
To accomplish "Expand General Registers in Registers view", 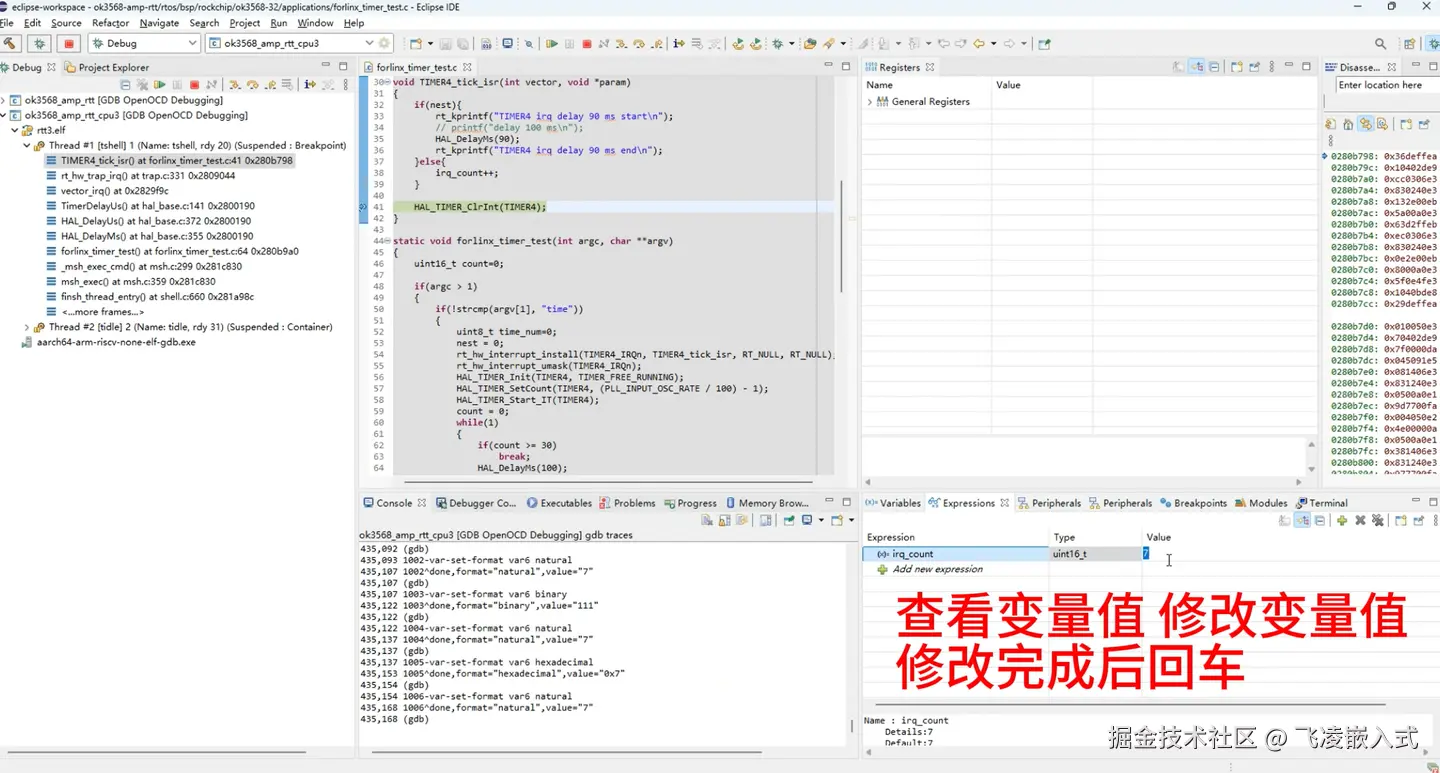I will tap(870, 101).
